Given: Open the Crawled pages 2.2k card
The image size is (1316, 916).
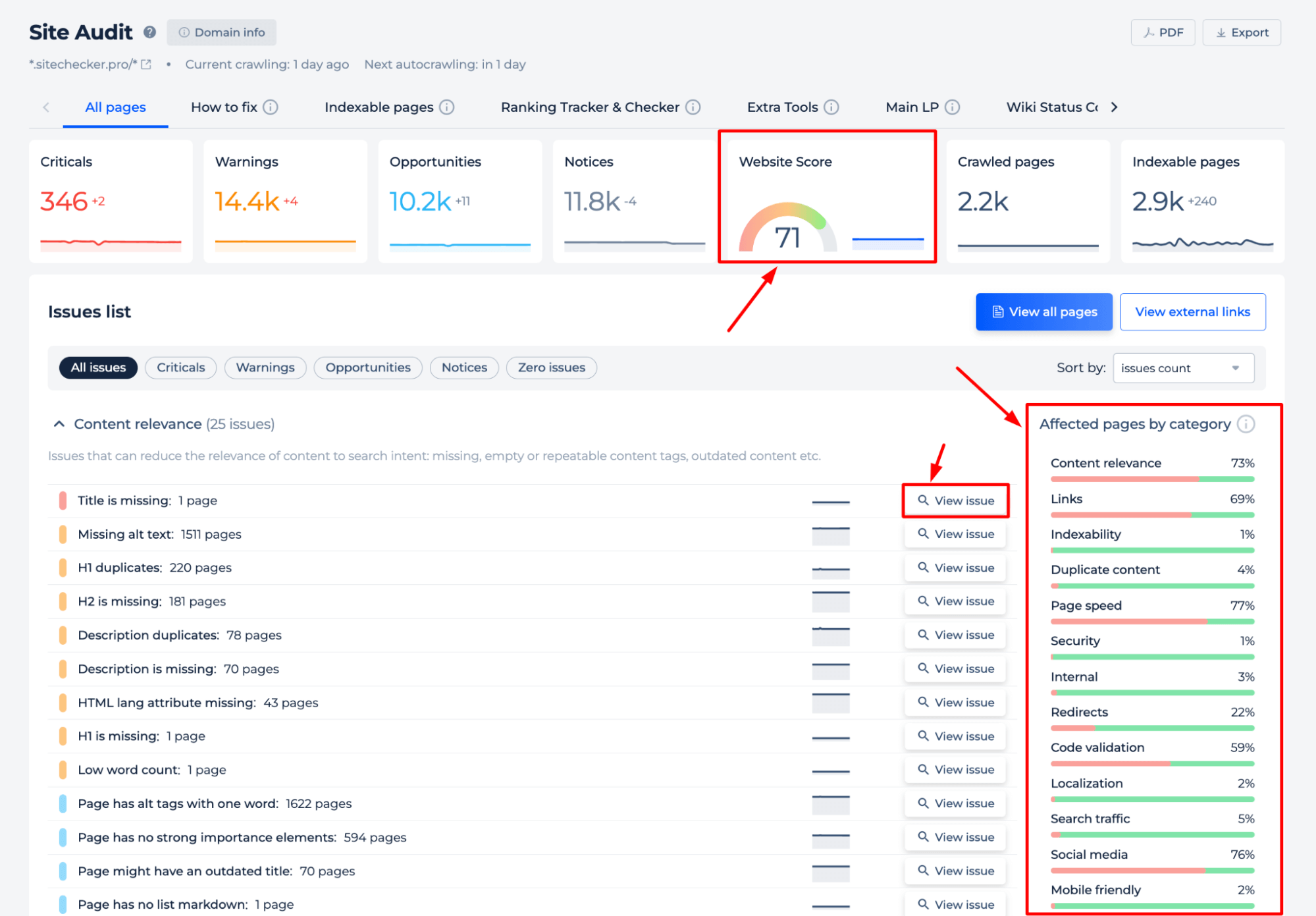Looking at the screenshot, I should point(1028,201).
